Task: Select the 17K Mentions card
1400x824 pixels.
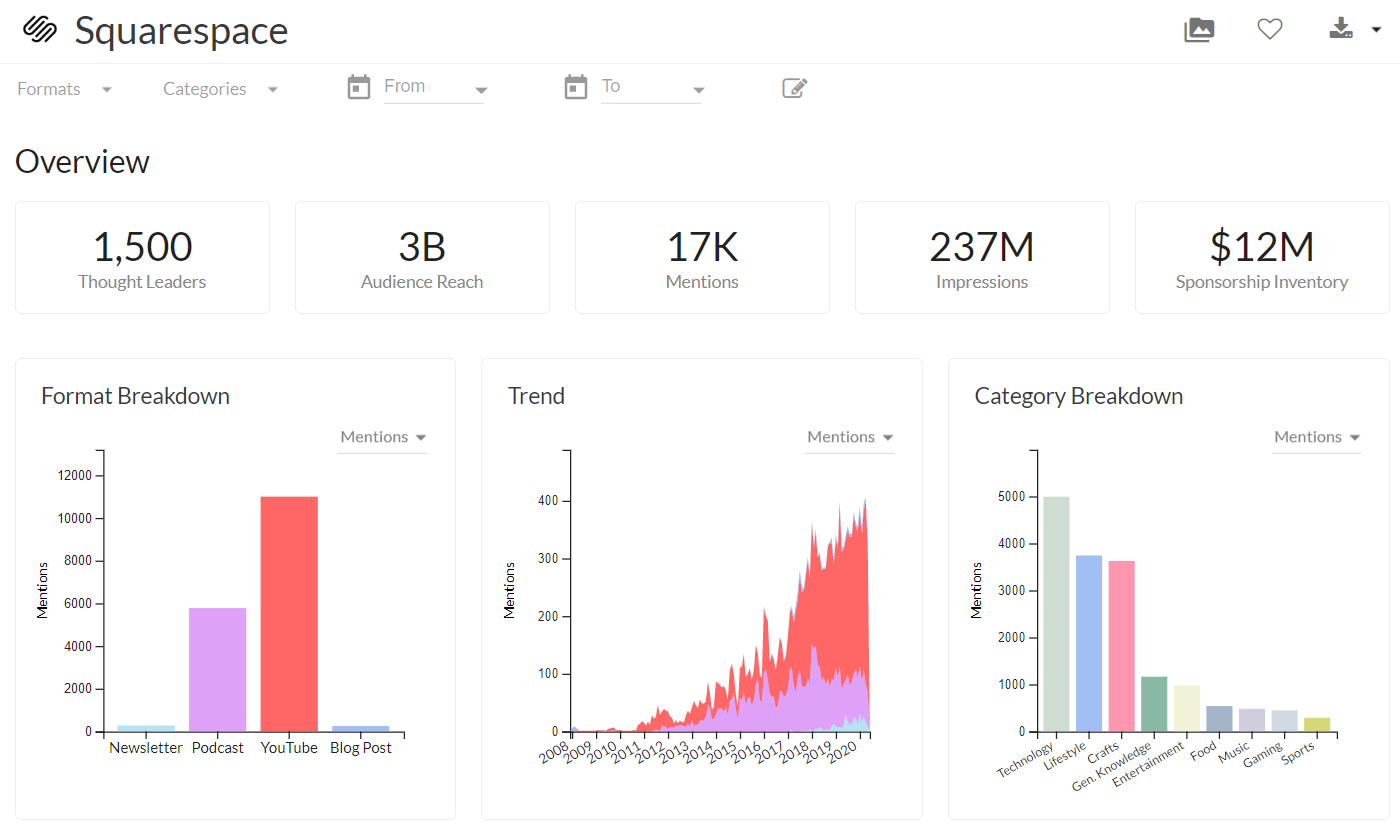Action: tap(702, 258)
